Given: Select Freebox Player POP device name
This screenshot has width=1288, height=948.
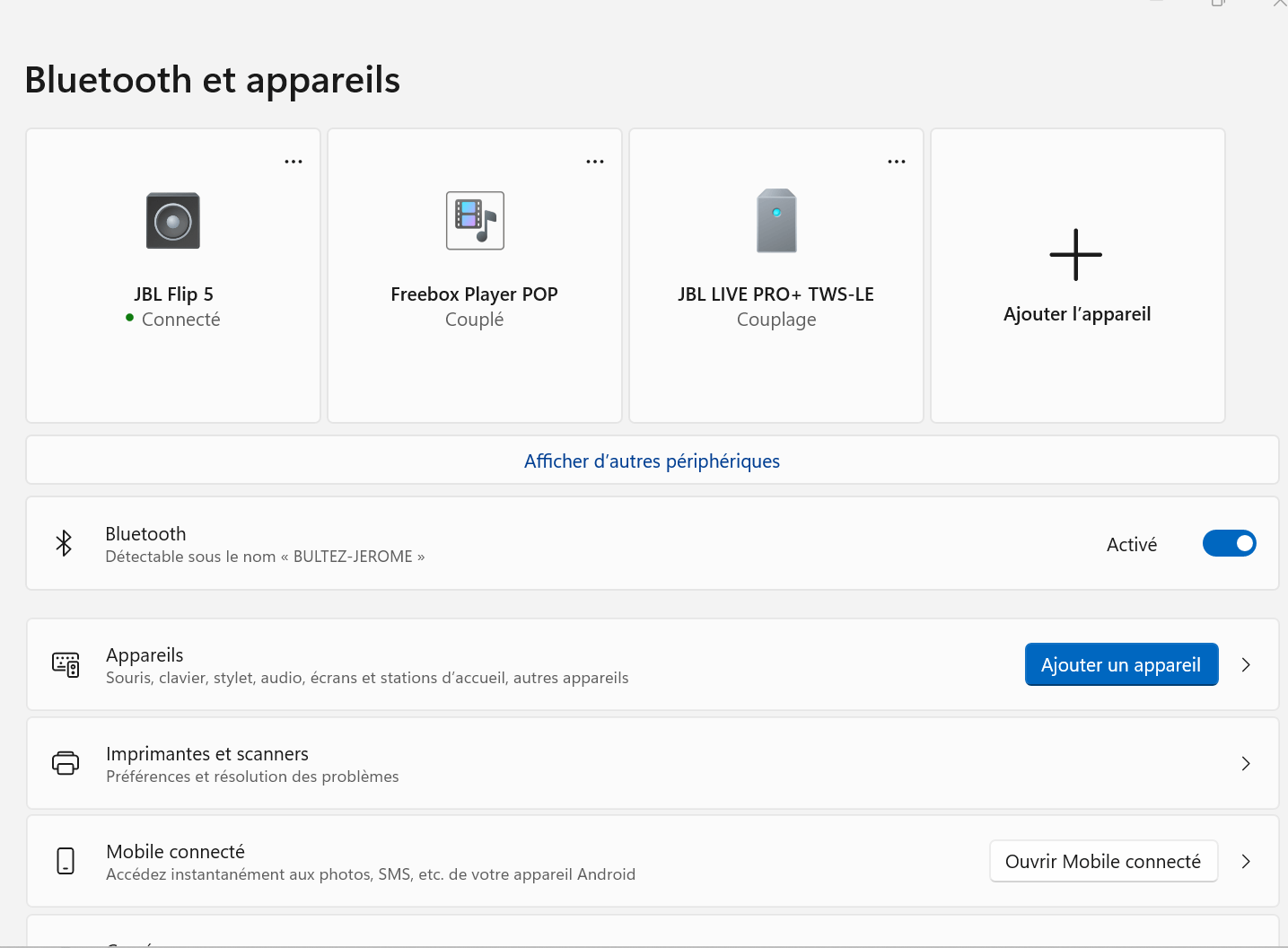Looking at the screenshot, I should point(475,294).
